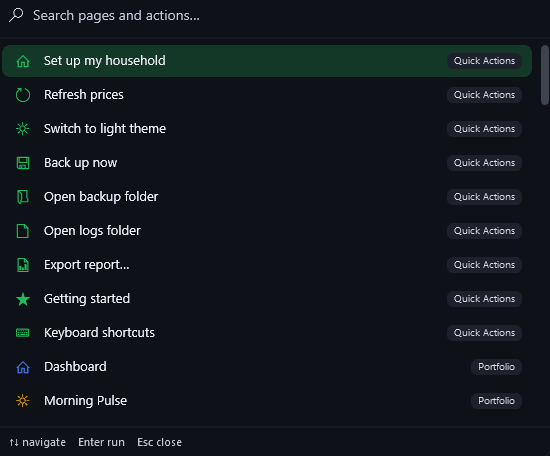The image size is (550, 456).
Task: Open the Keyboard shortcuts entry
Action: coord(267,333)
